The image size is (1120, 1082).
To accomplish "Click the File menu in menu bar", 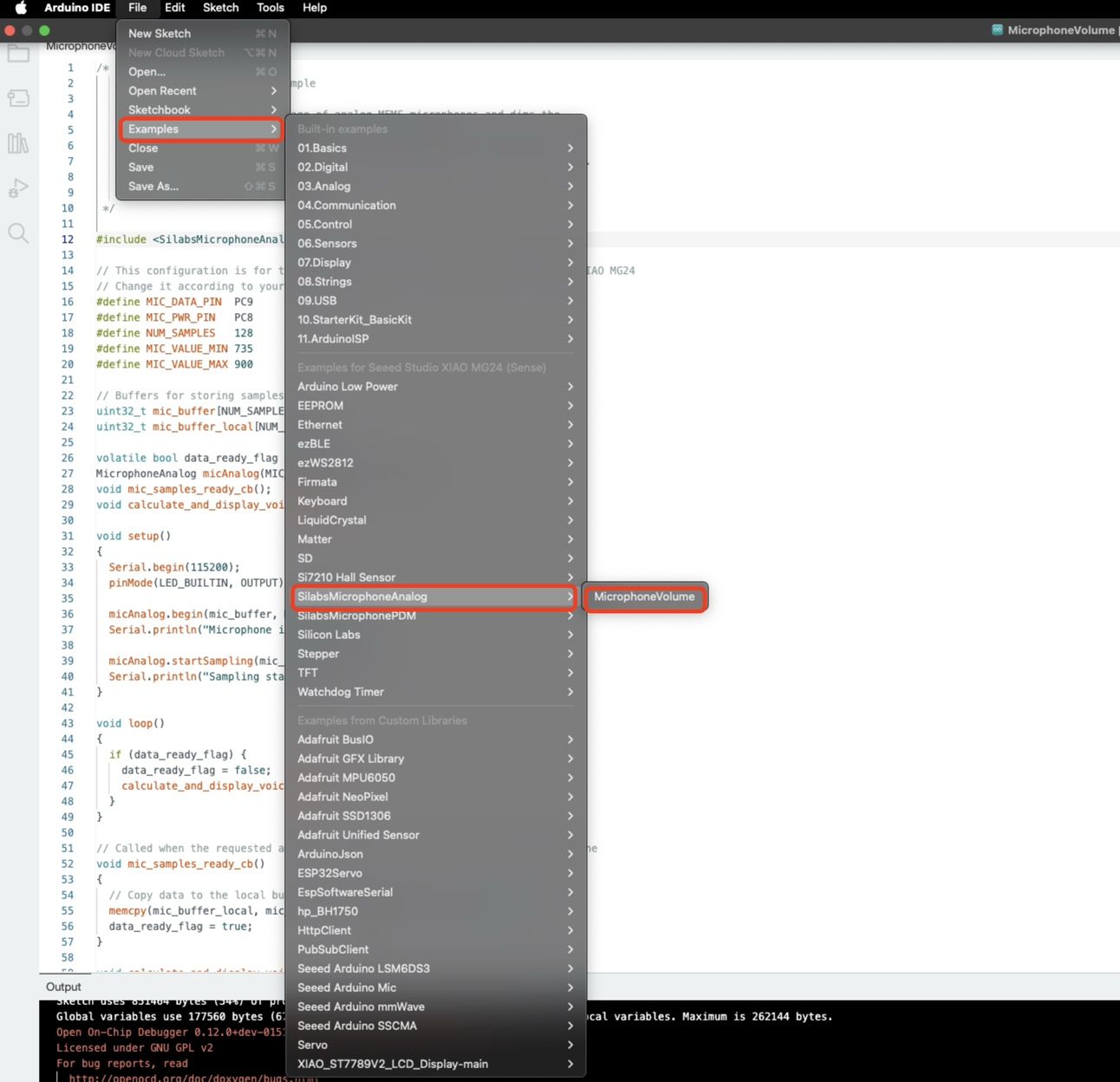I will tap(138, 8).
